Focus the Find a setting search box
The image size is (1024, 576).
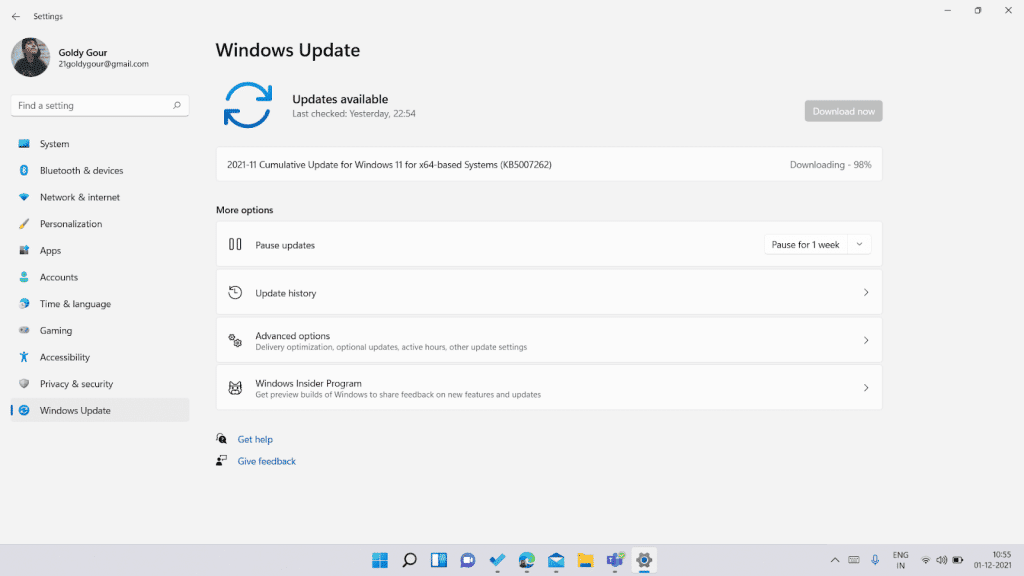coord(100,105)
